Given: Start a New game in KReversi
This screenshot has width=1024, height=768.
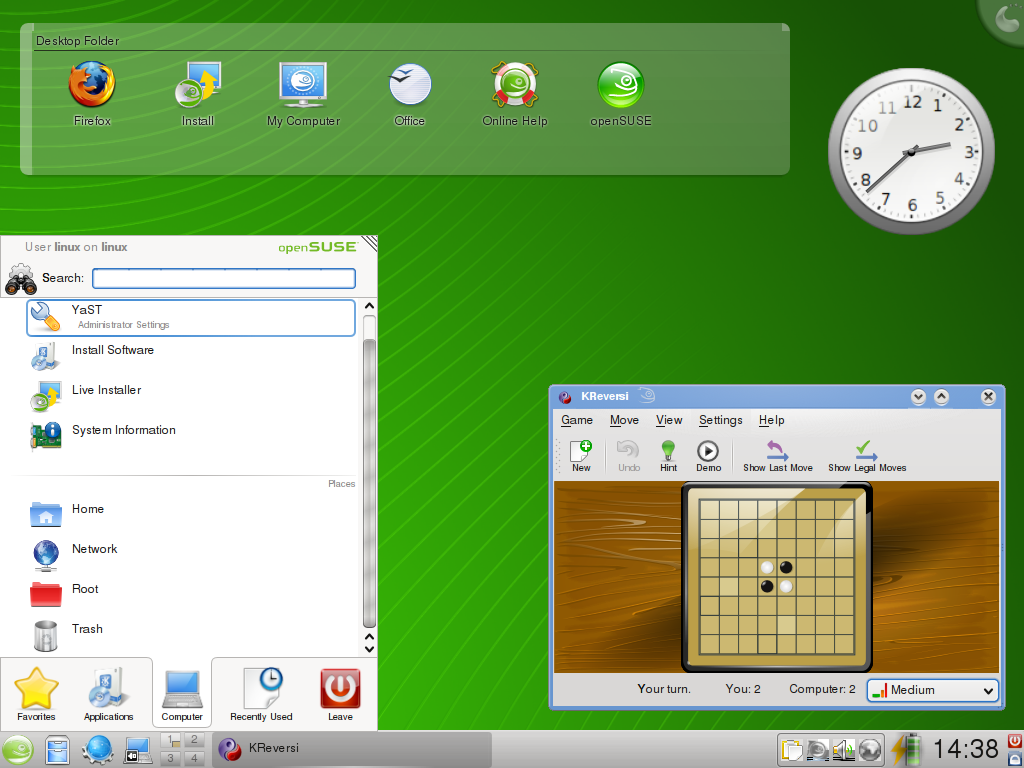Looking at the screenshot, I should (581, 456).
